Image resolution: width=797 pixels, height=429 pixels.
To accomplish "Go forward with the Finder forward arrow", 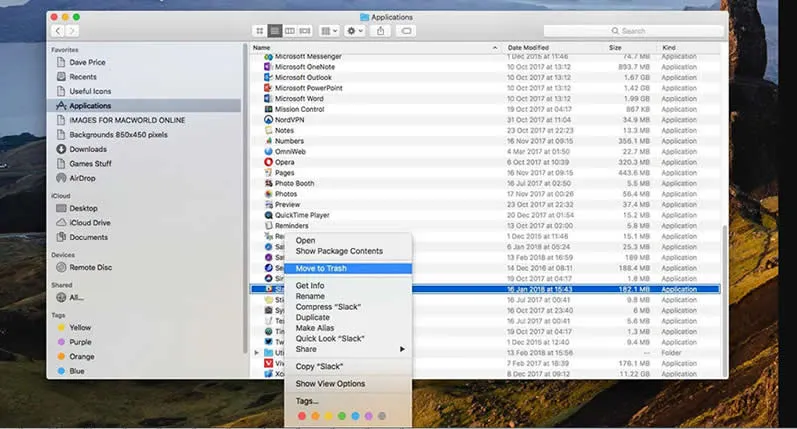I will click(72, 31).
